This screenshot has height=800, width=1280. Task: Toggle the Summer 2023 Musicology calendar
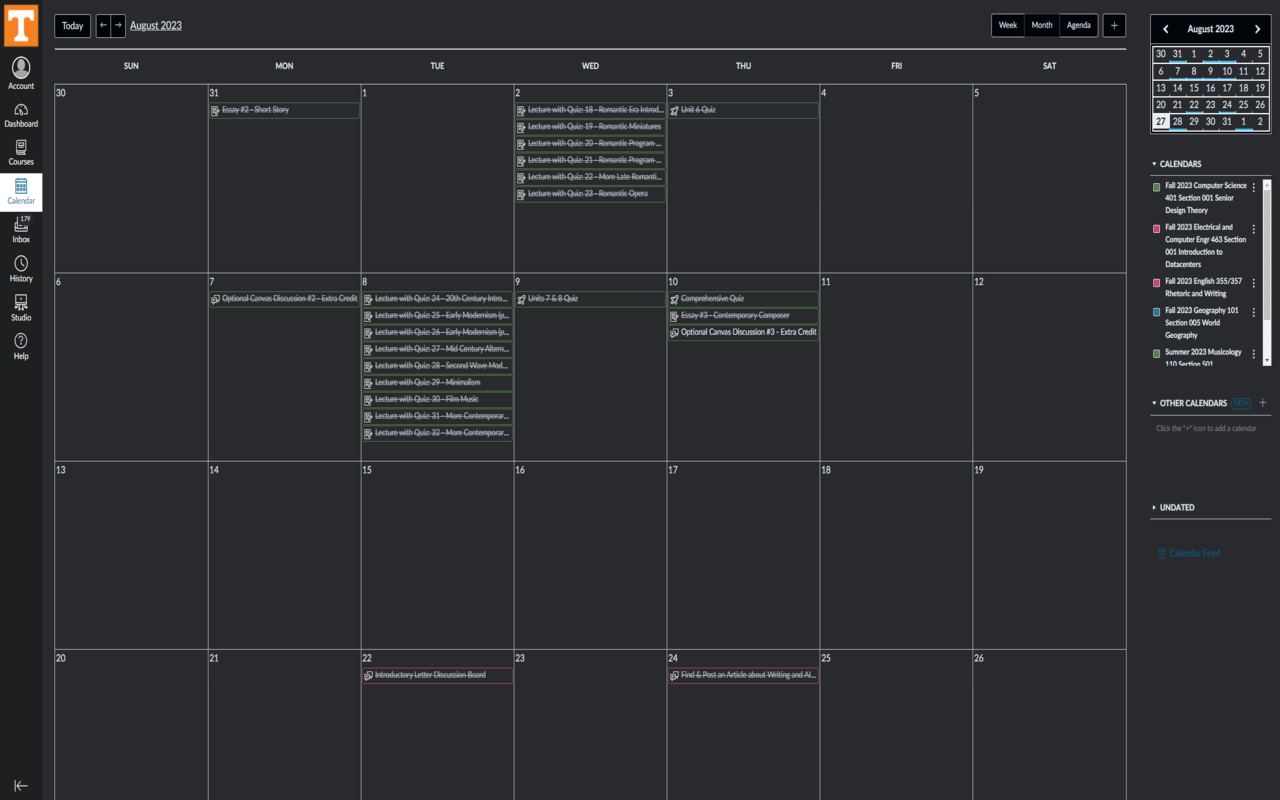(x=1157, y=352)
